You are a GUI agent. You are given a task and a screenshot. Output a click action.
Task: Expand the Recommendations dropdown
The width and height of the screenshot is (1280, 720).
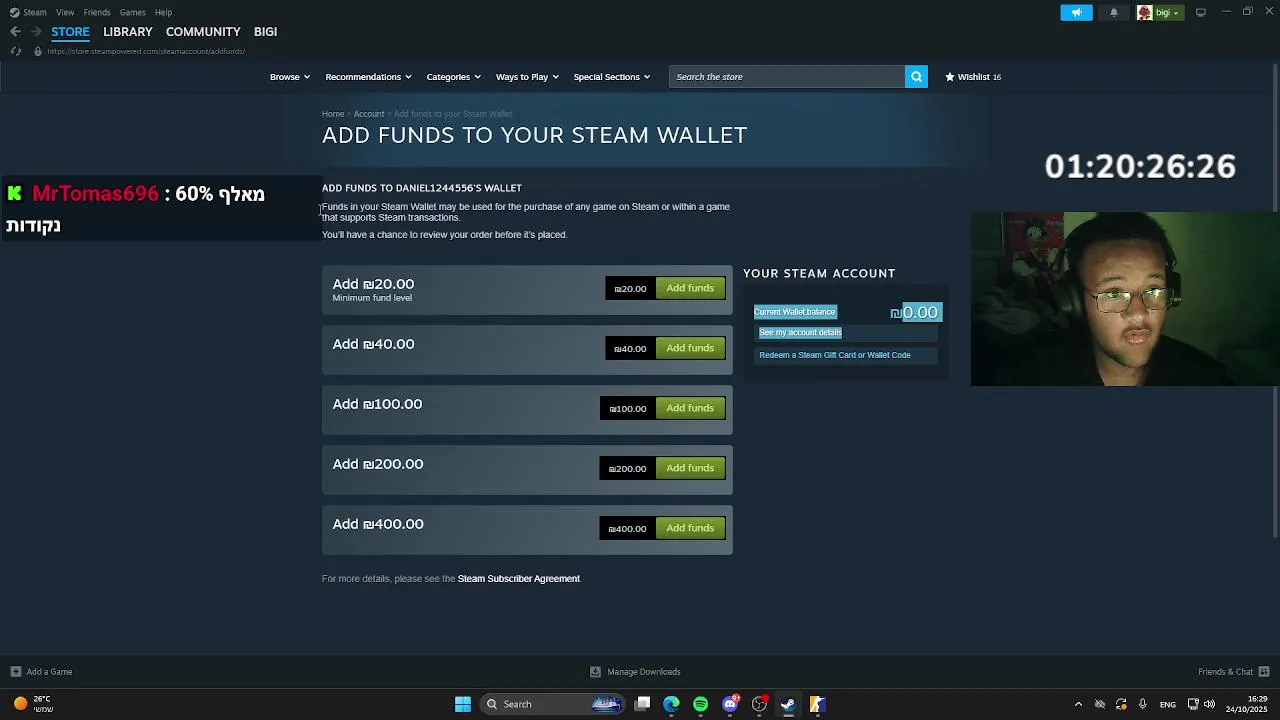(x=368, y=77)
